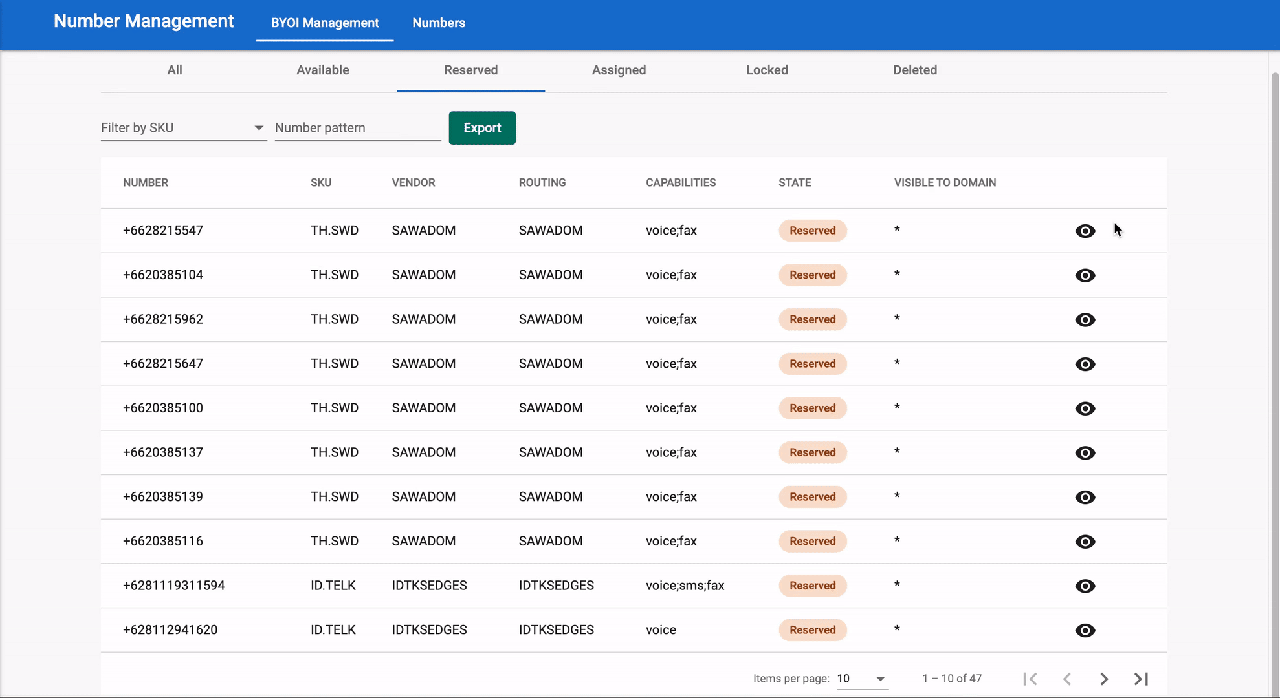Open the Filter by SKU dropdown

pos(184,128)
